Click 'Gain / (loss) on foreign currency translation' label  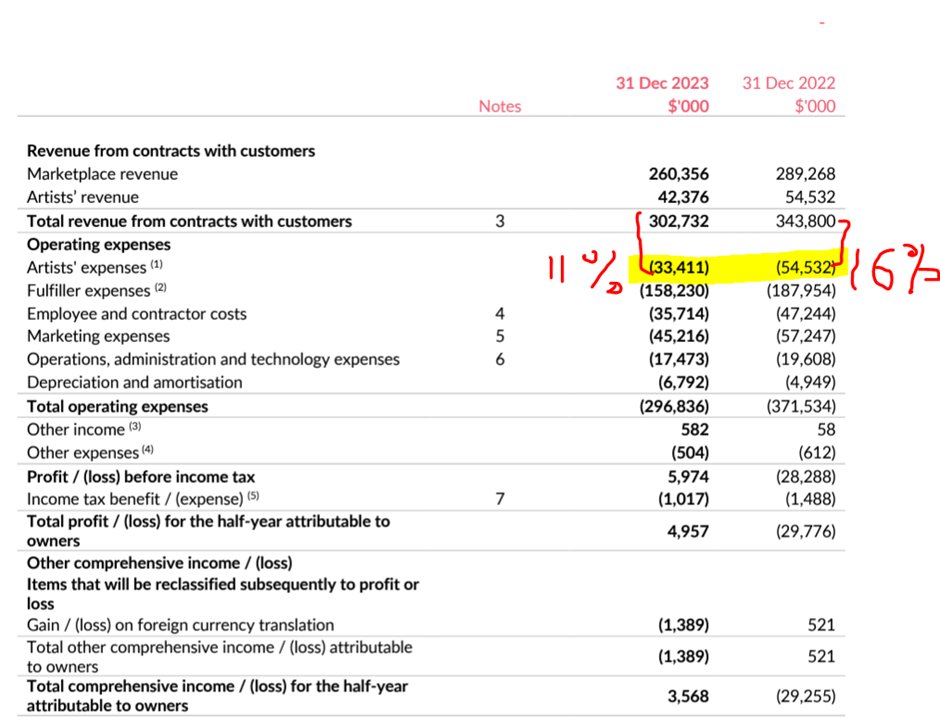[180, 625]
